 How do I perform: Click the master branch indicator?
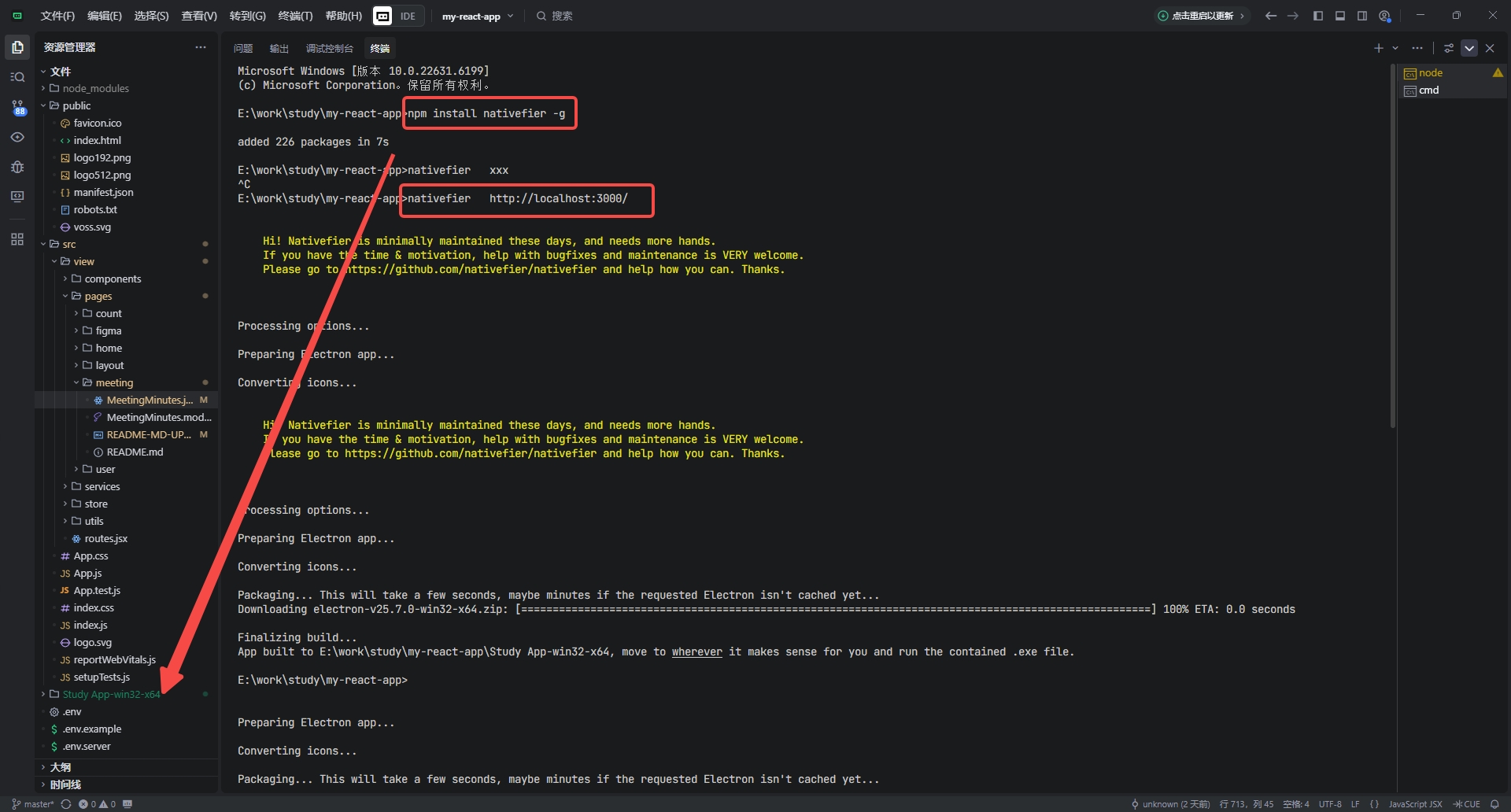pyautogui.click(x=33, y=804)
